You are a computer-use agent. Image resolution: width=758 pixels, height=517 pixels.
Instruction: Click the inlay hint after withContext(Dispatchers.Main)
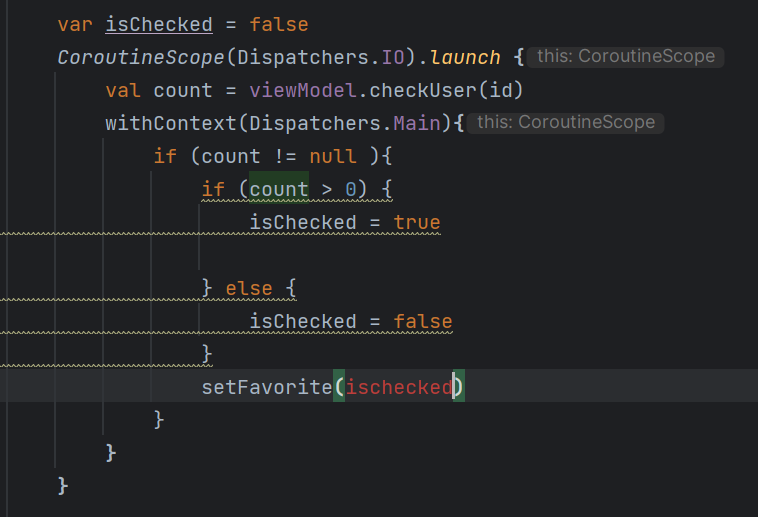pos(566,122)
